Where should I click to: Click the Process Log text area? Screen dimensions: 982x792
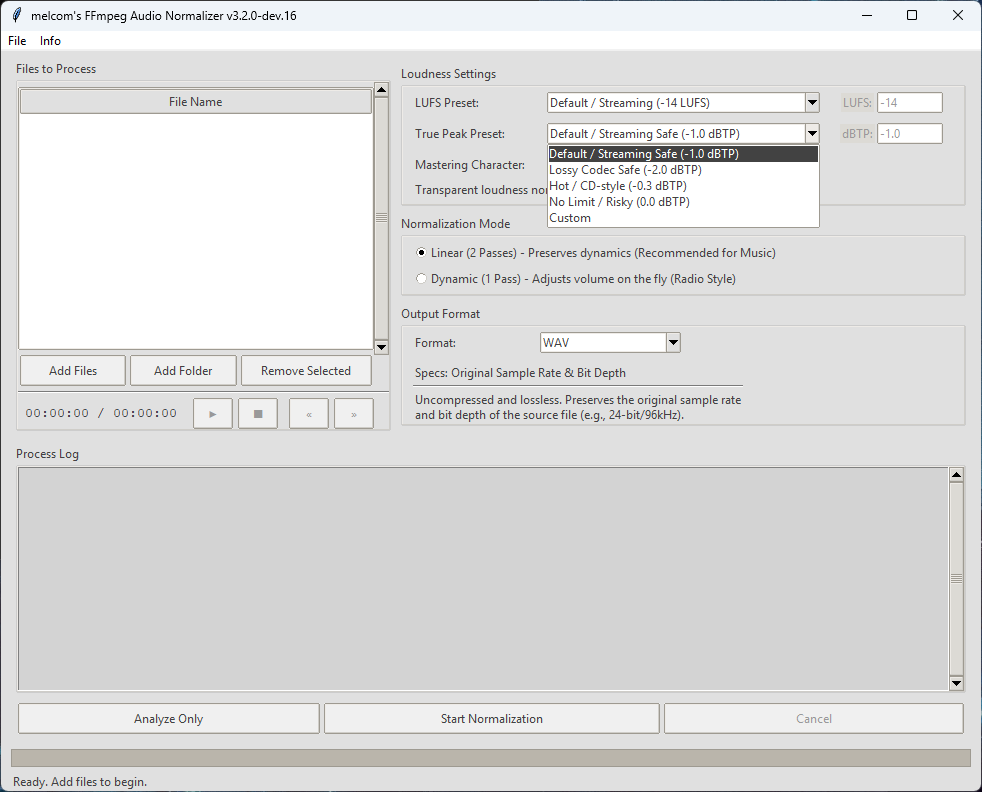coord(483,579)
